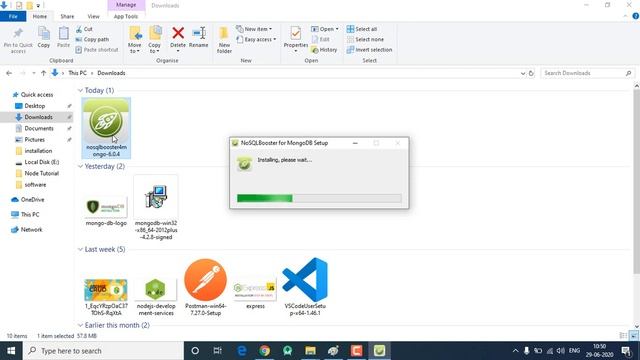Click This PC in the address breadcrumb

[x=77, y=73]
